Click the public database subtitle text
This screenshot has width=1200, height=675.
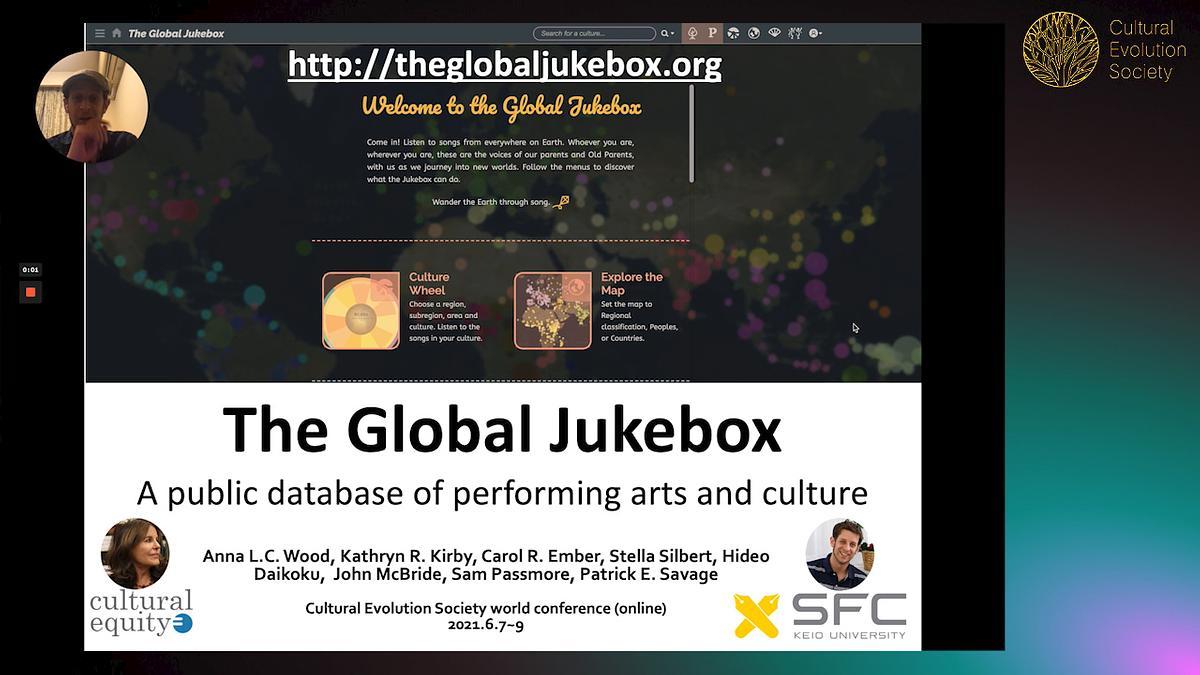(x=502, y=493)
